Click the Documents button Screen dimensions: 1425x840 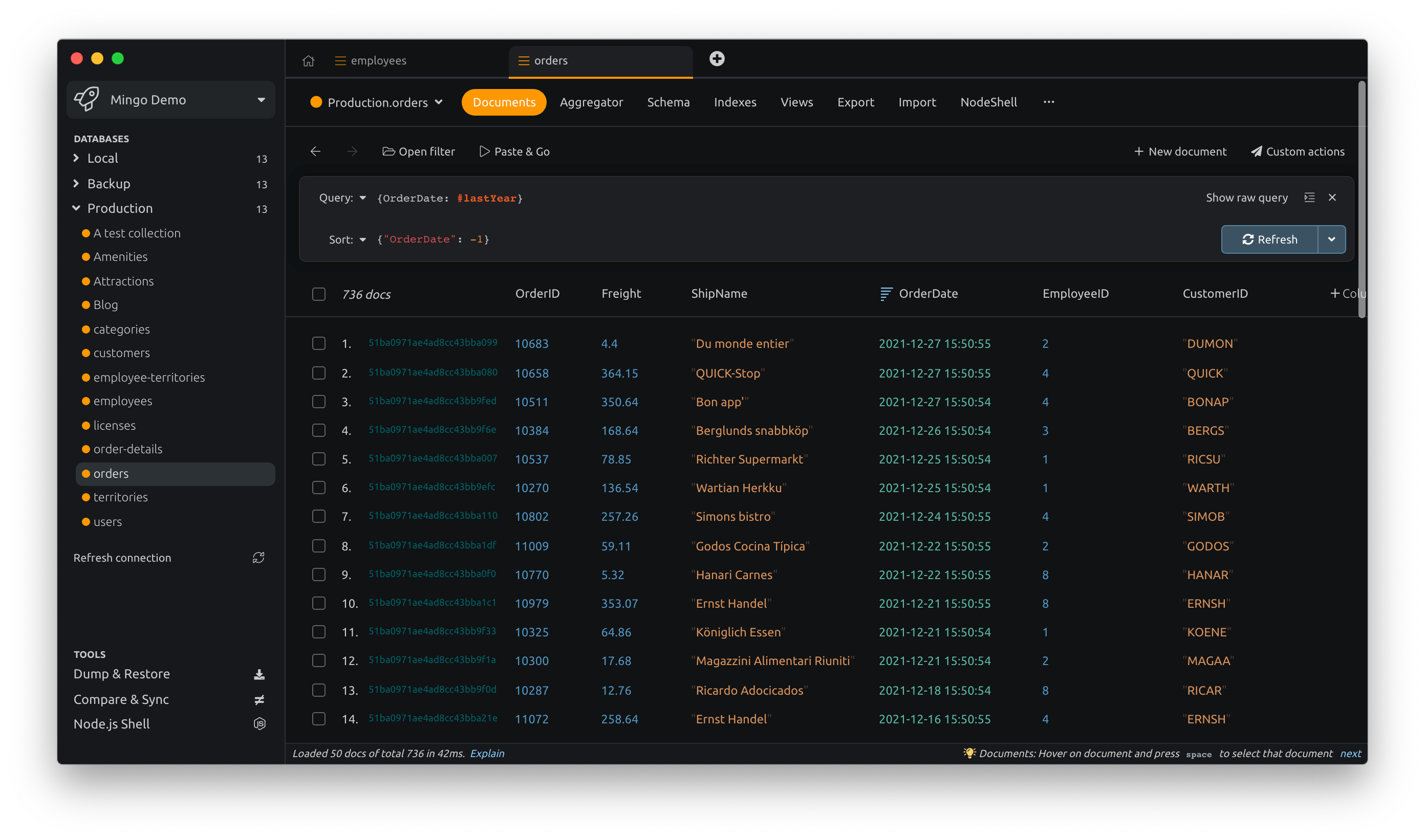tap(504, 102)
